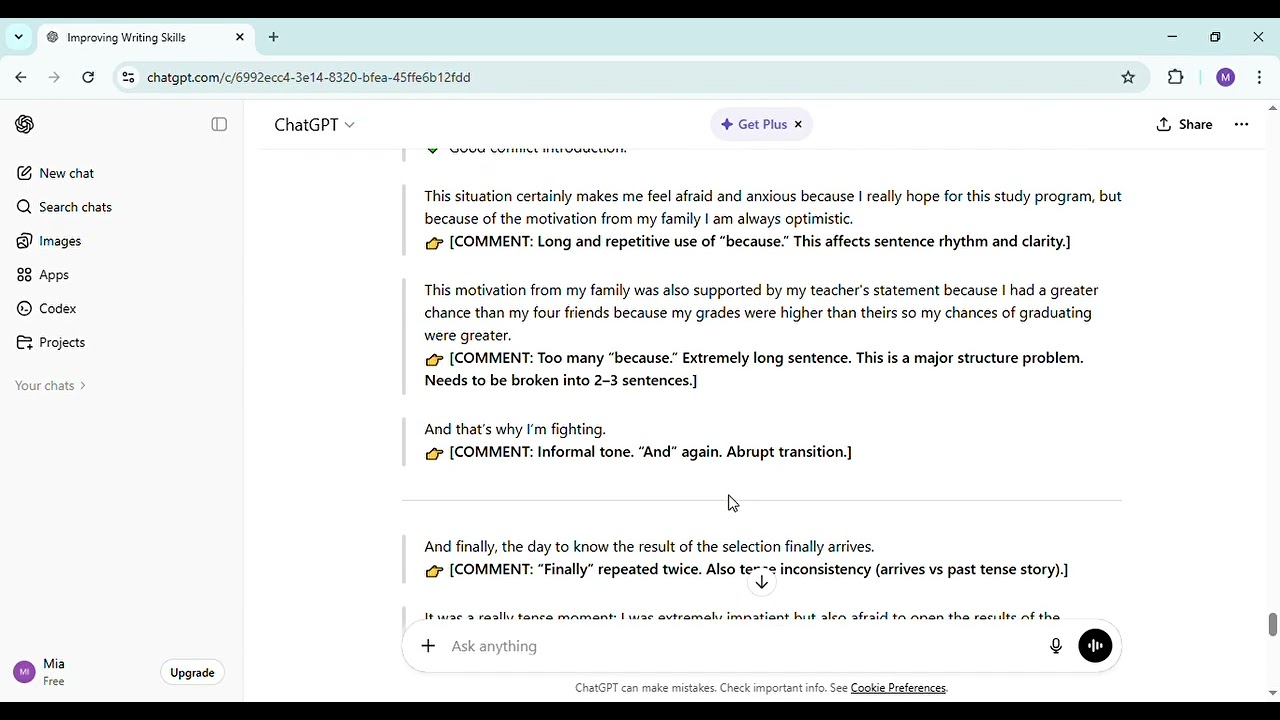This screenshot has width=1280, height=720.
Task: Reload the page
Action: [88, 77]
